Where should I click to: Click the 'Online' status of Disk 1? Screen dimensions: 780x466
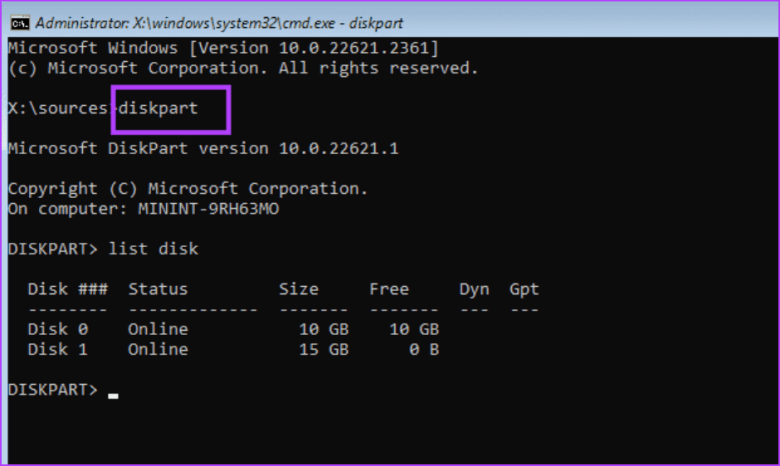[x=158, y=349]
